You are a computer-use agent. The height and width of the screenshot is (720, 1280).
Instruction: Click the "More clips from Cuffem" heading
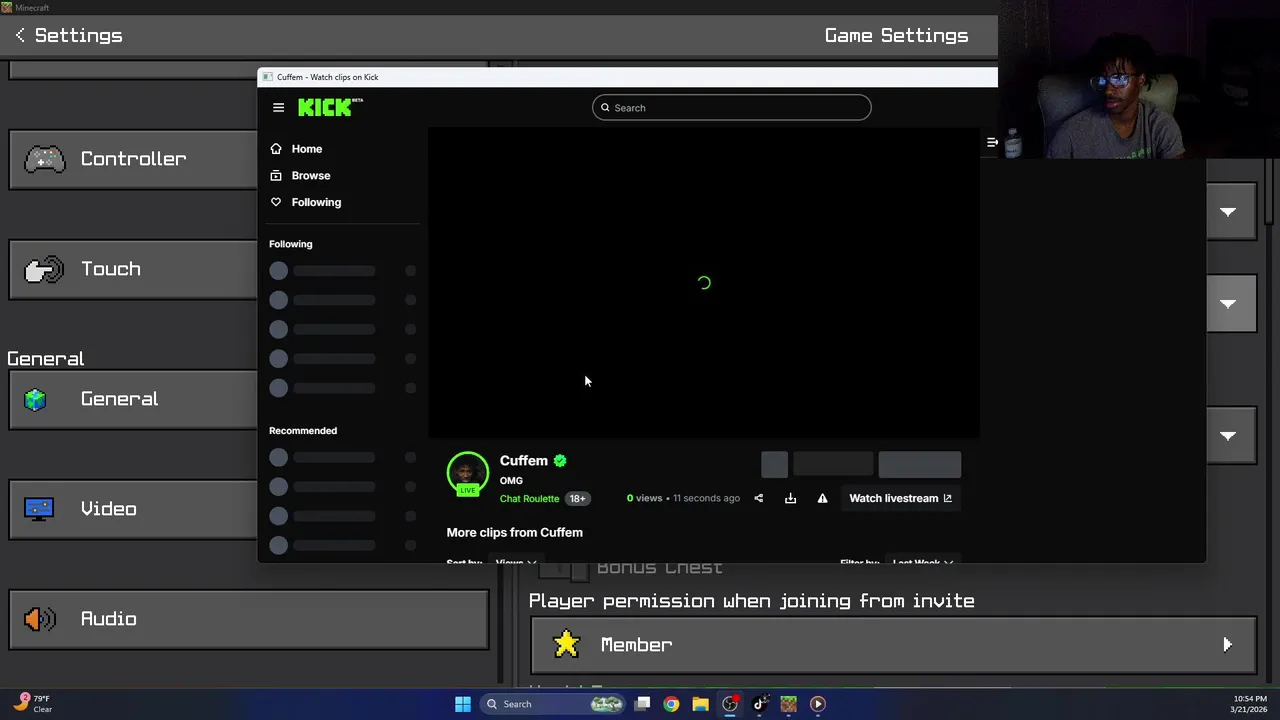(514, 533)
